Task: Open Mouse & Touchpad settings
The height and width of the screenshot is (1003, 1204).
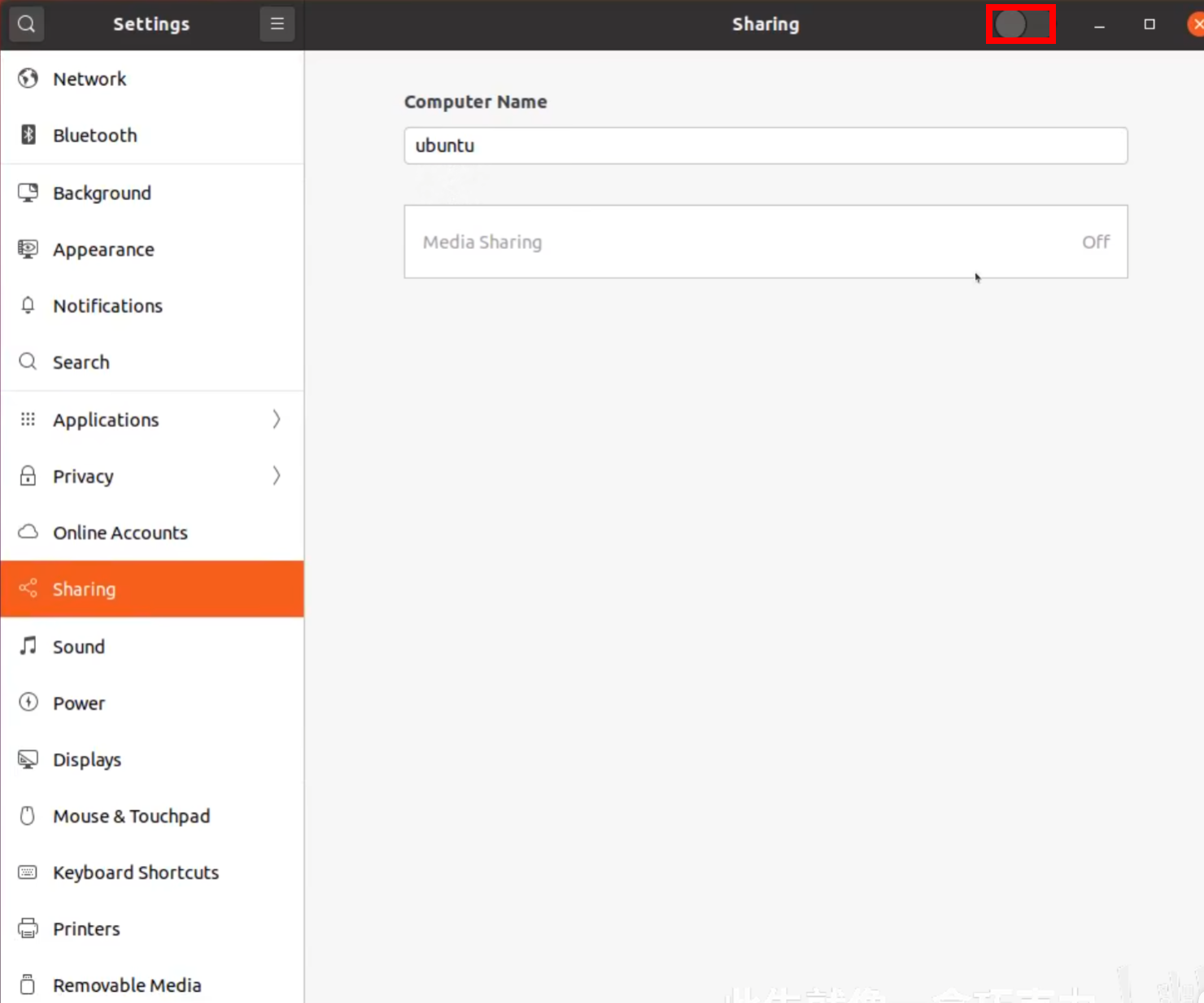Action: (x=152, y=815)
